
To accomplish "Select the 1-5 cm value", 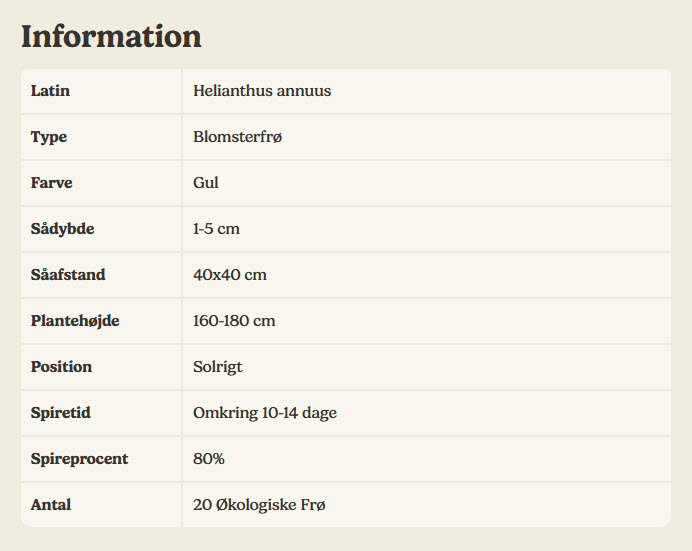I will click(x=216, y=229).
